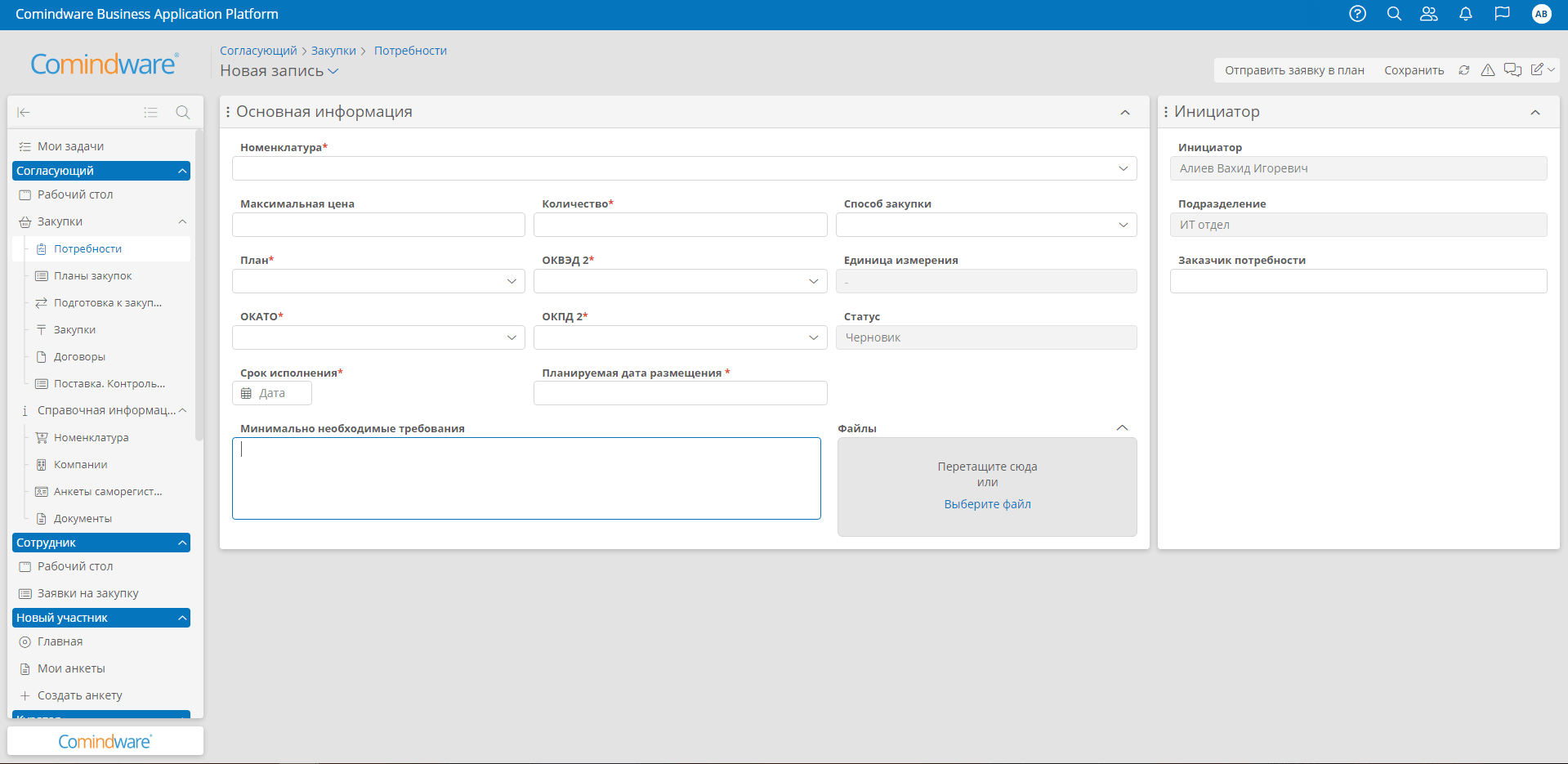Collapse the Основная информация panel

[1125, 113]
